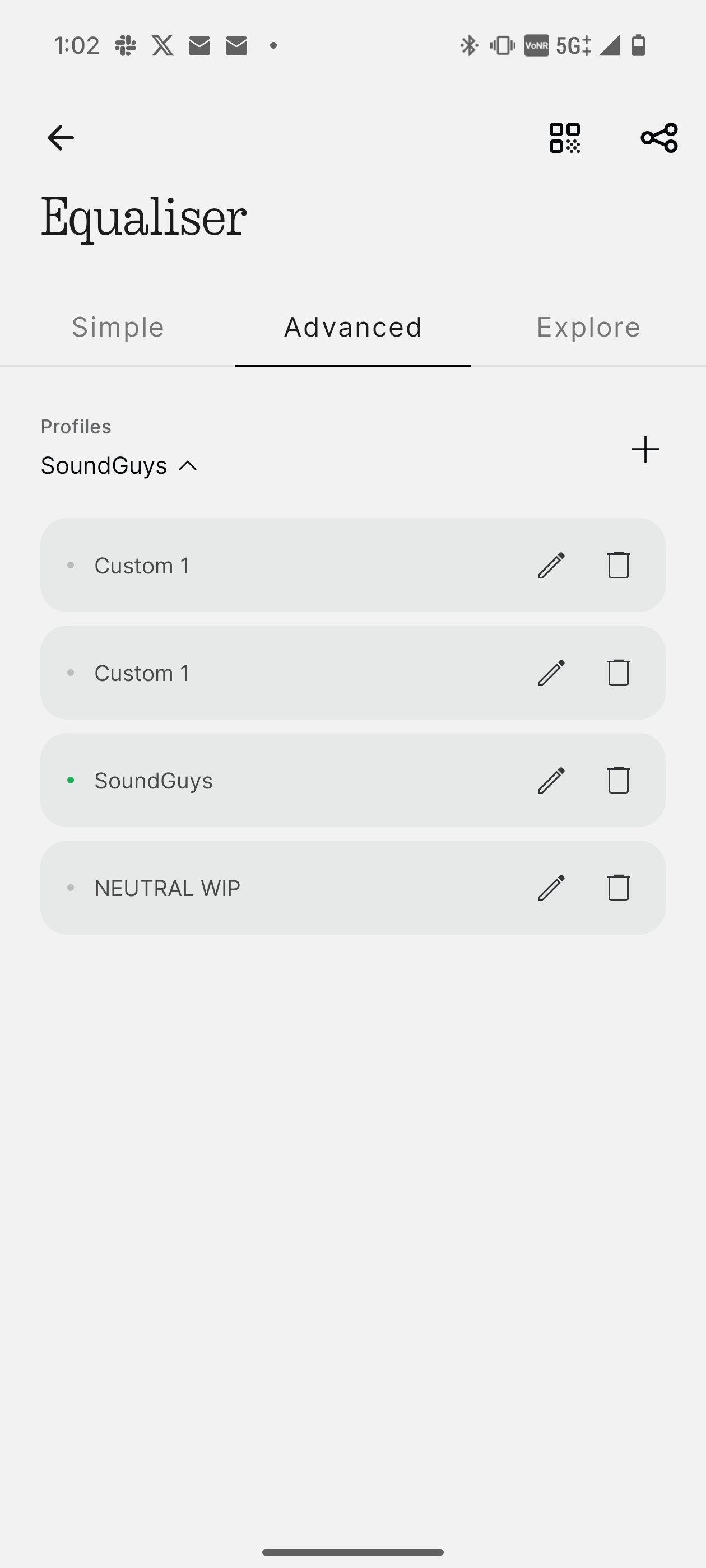Screen dimensions: 706x1568
Task: Delete the NEUTRAL WIP profile
Action: coord(618,888)
